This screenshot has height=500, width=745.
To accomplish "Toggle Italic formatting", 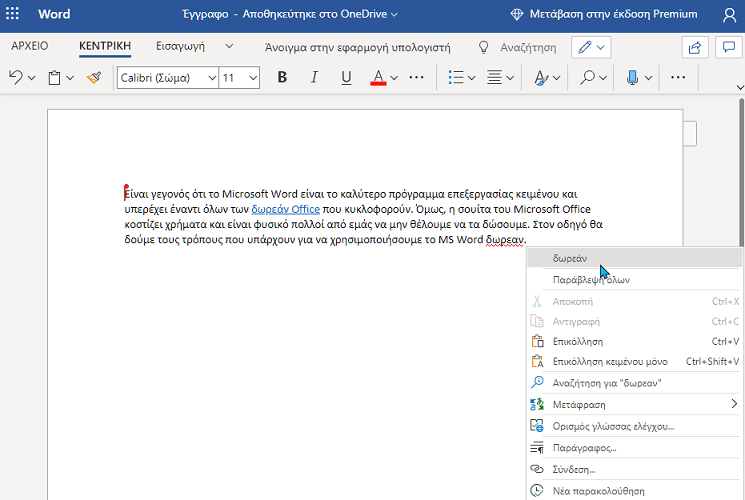I will pos(314,77).
